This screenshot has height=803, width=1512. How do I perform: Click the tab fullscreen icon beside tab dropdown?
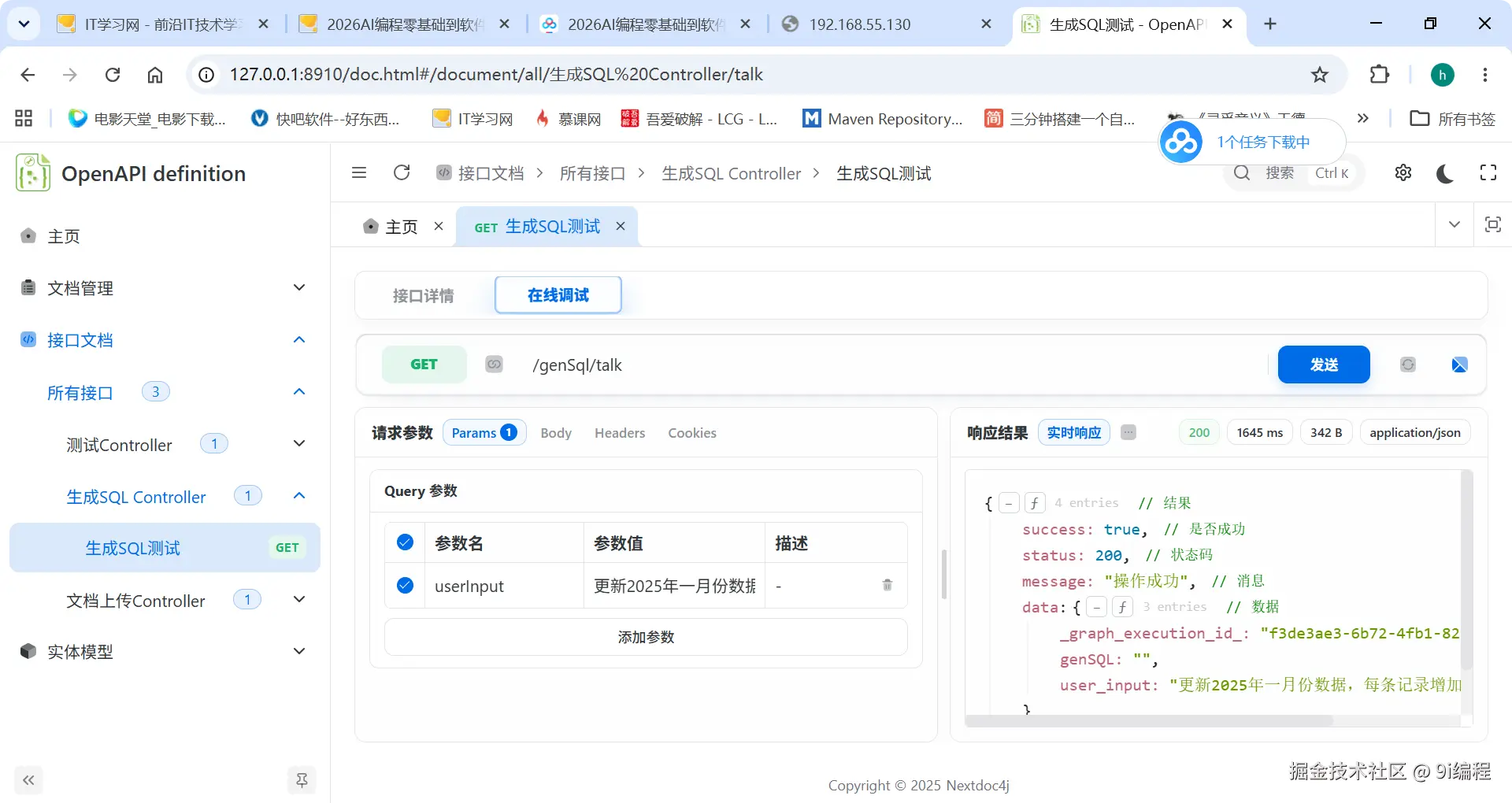(1492, 224)
